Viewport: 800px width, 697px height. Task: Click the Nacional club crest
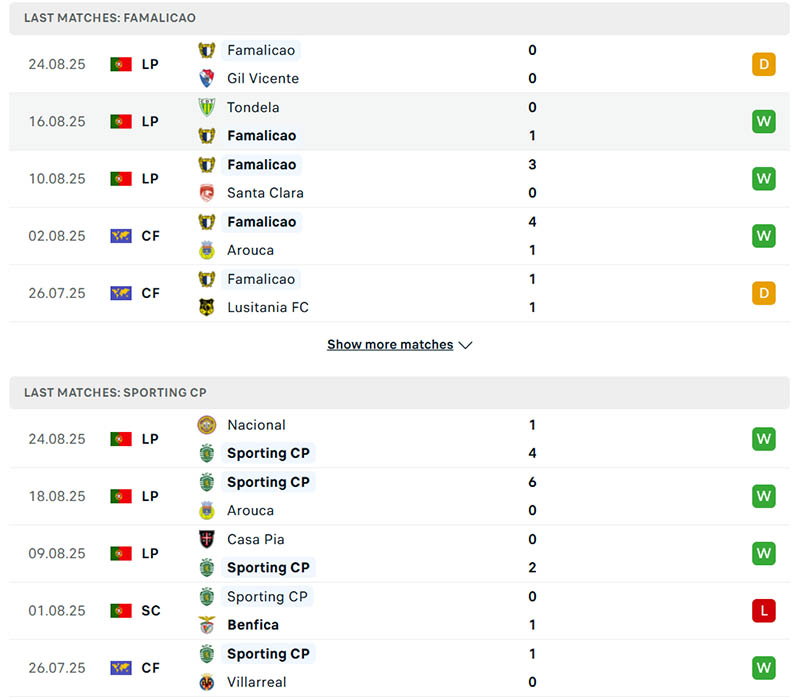(x=207, y=425)
